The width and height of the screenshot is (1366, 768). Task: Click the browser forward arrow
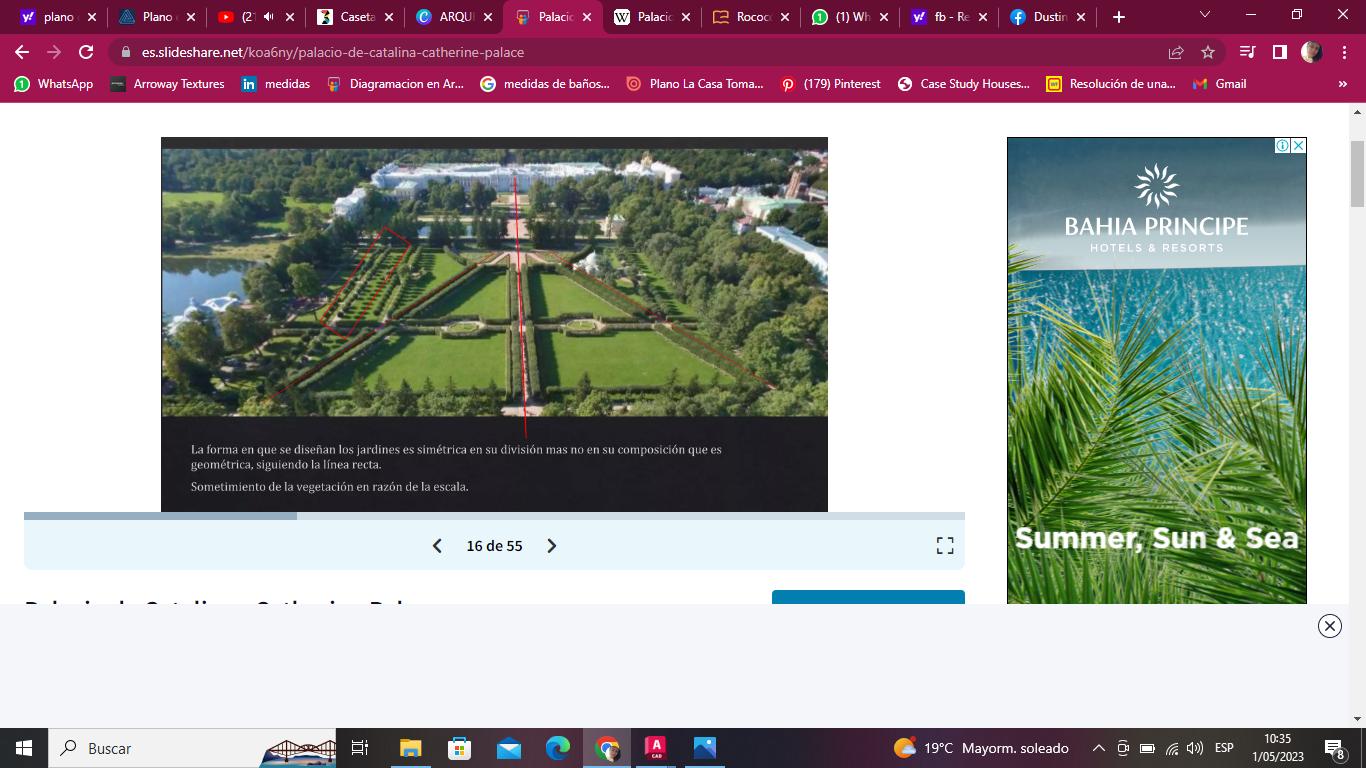[54, 52]
